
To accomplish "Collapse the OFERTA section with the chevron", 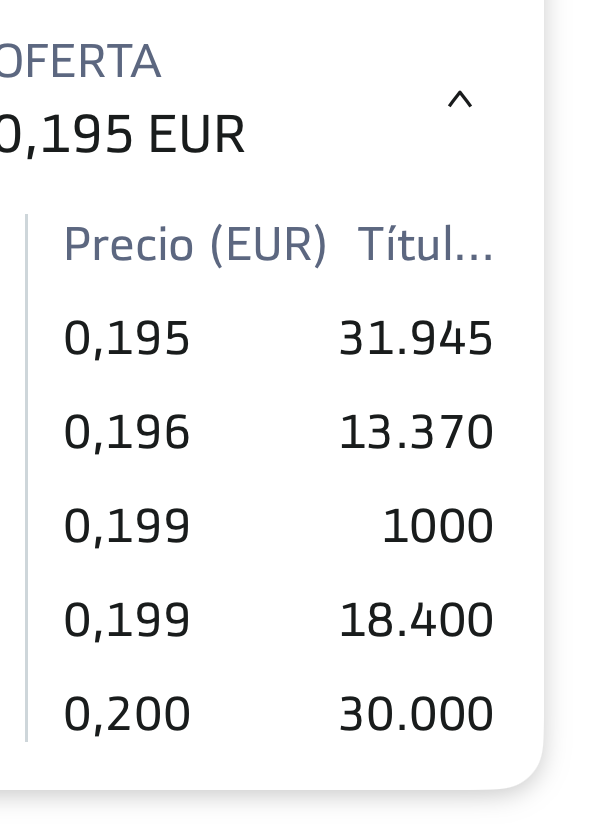I will (x=460, y=100).
